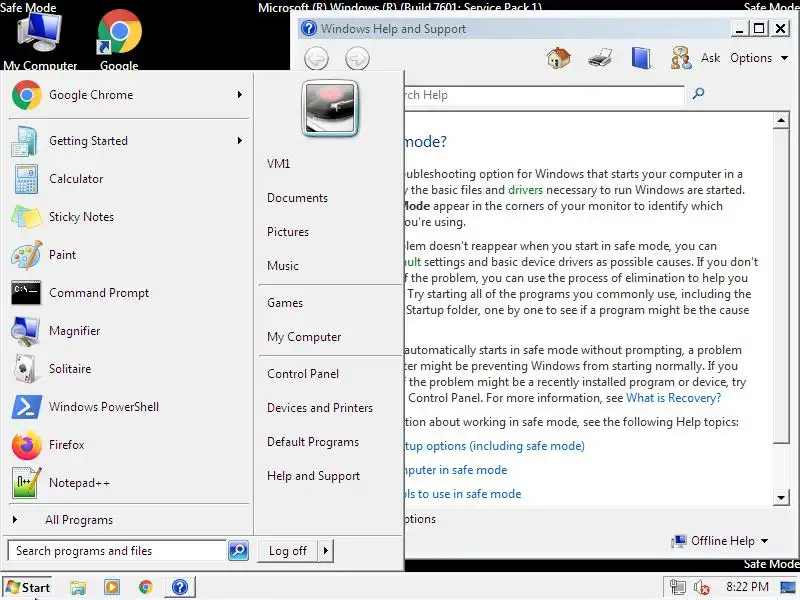Start the Magnifier tool

click(129, 331)
